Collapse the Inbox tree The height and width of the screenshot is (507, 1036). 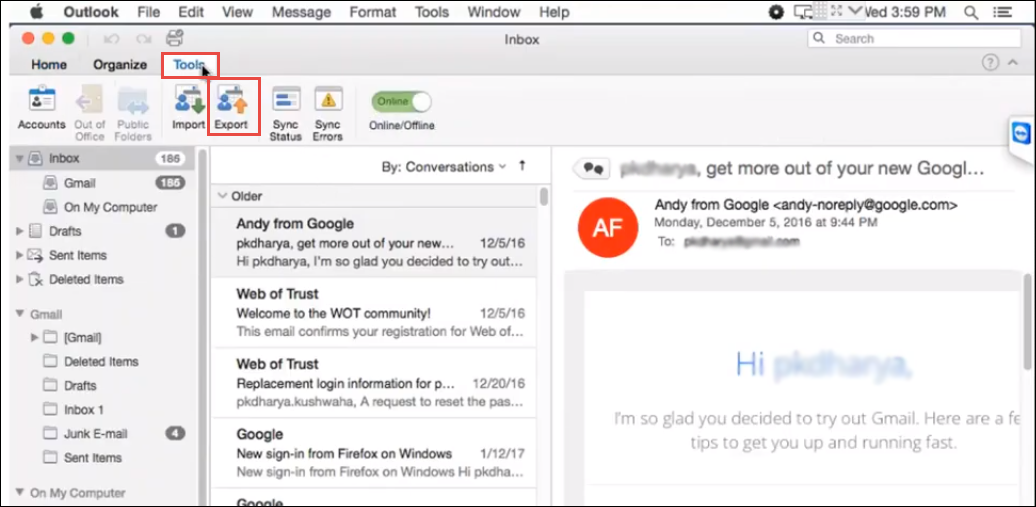(19, 159)
